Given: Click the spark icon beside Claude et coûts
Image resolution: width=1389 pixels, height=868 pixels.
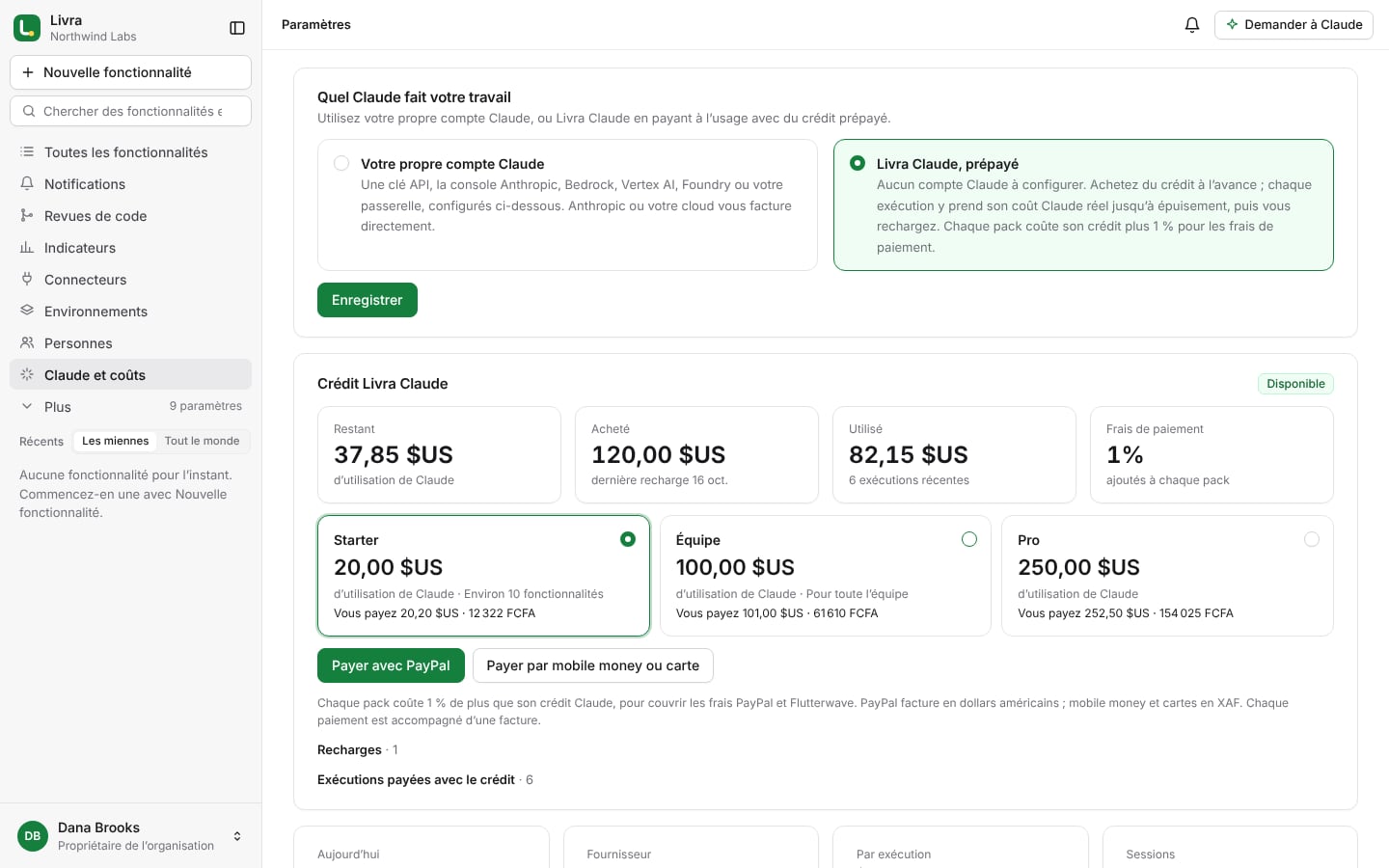Looking at the screenshot, I should (x=27, y=375).
